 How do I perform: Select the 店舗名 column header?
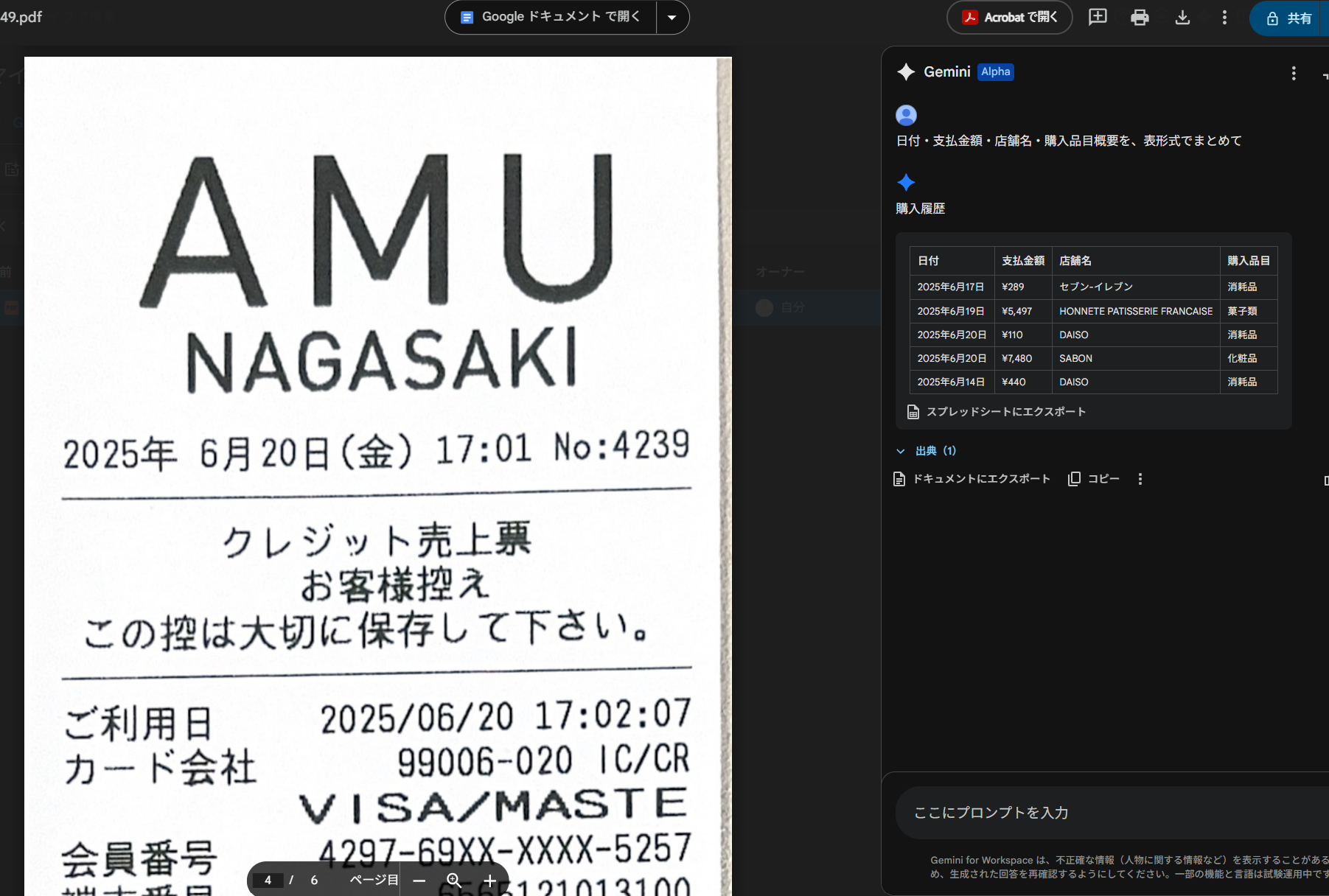pyautogui.click(x=1136, y=261)
